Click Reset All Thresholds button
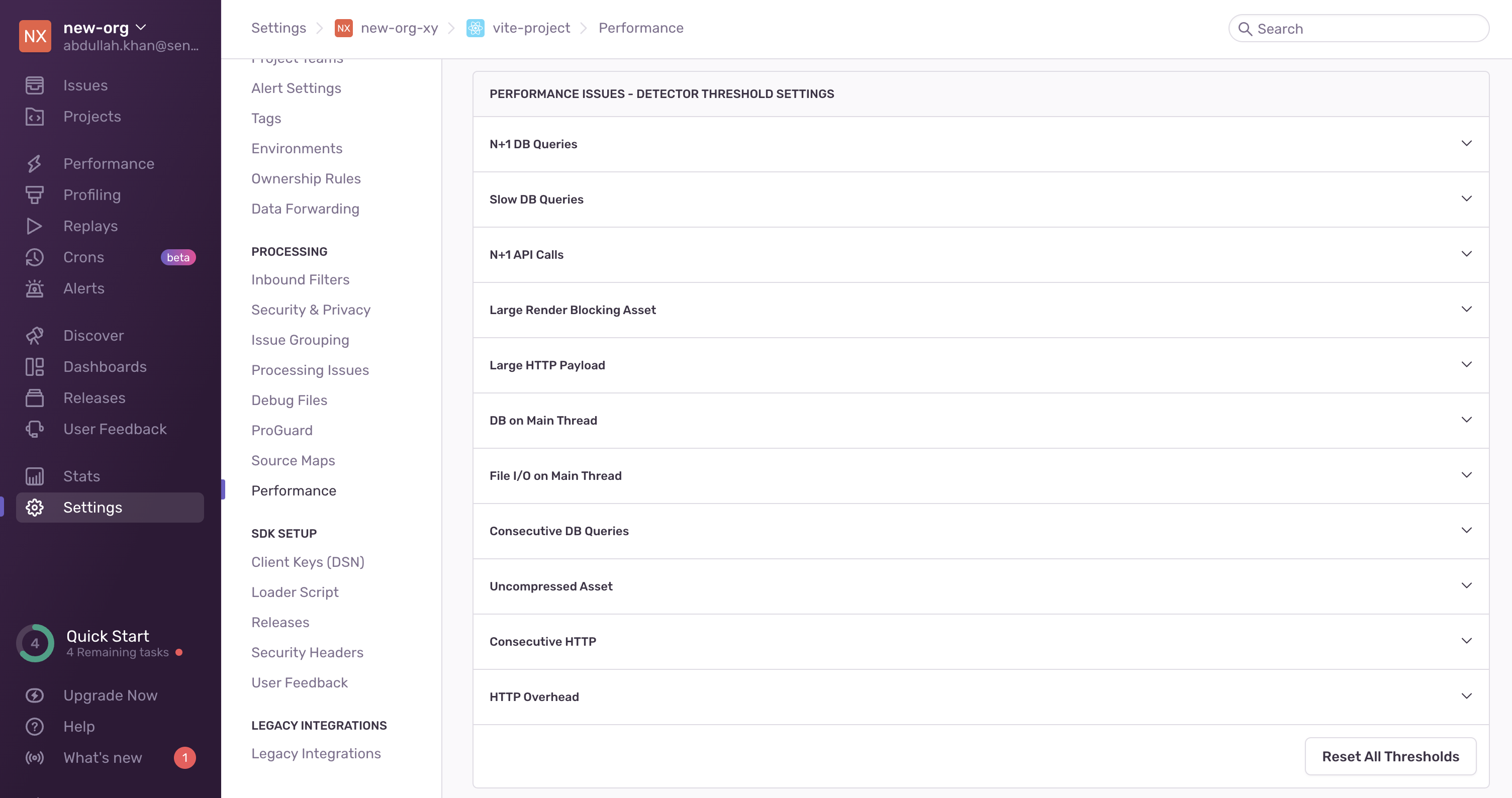This screenshot has width=1512, height=798. click(x=1390, y=756)
